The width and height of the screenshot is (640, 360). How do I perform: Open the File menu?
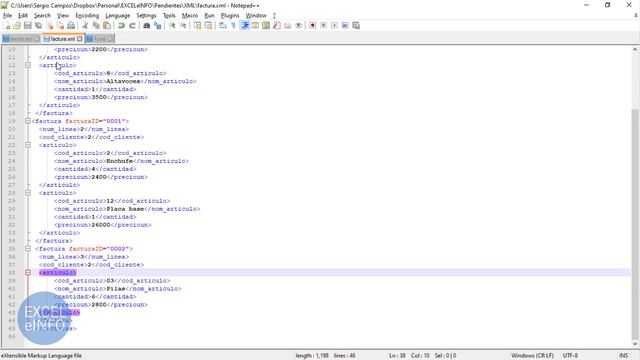click(x=7, y=16)
